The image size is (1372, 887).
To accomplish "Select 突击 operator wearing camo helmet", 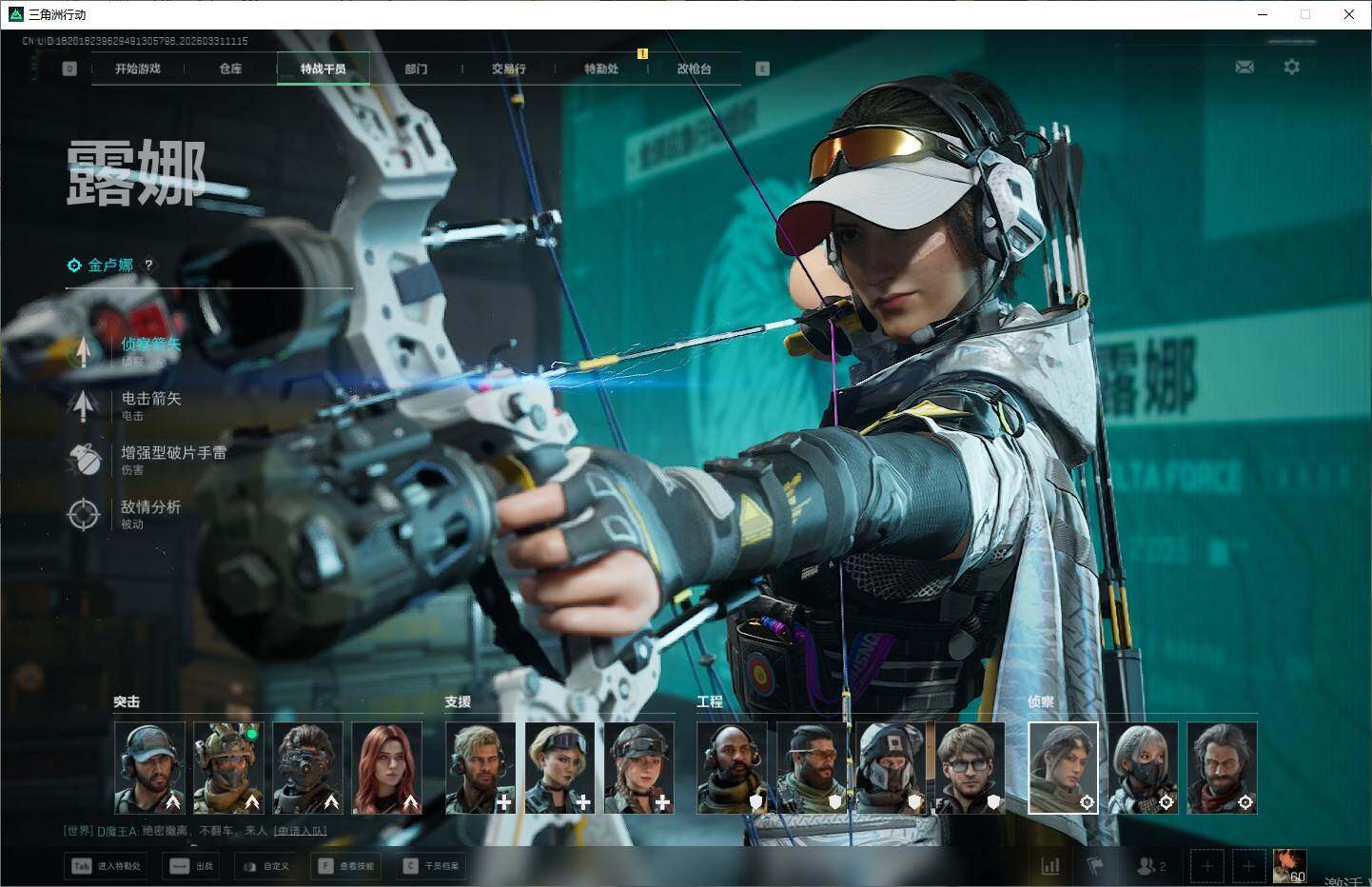I will pos(228,768).
